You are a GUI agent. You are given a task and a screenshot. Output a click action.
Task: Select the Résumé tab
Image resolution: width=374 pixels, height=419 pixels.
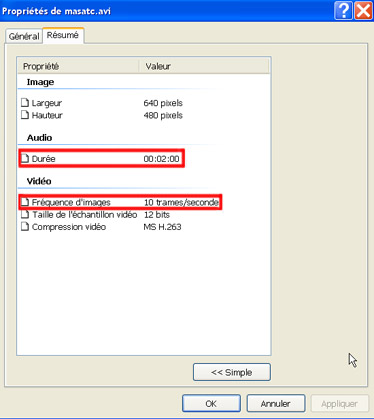[x=63, y=35]
